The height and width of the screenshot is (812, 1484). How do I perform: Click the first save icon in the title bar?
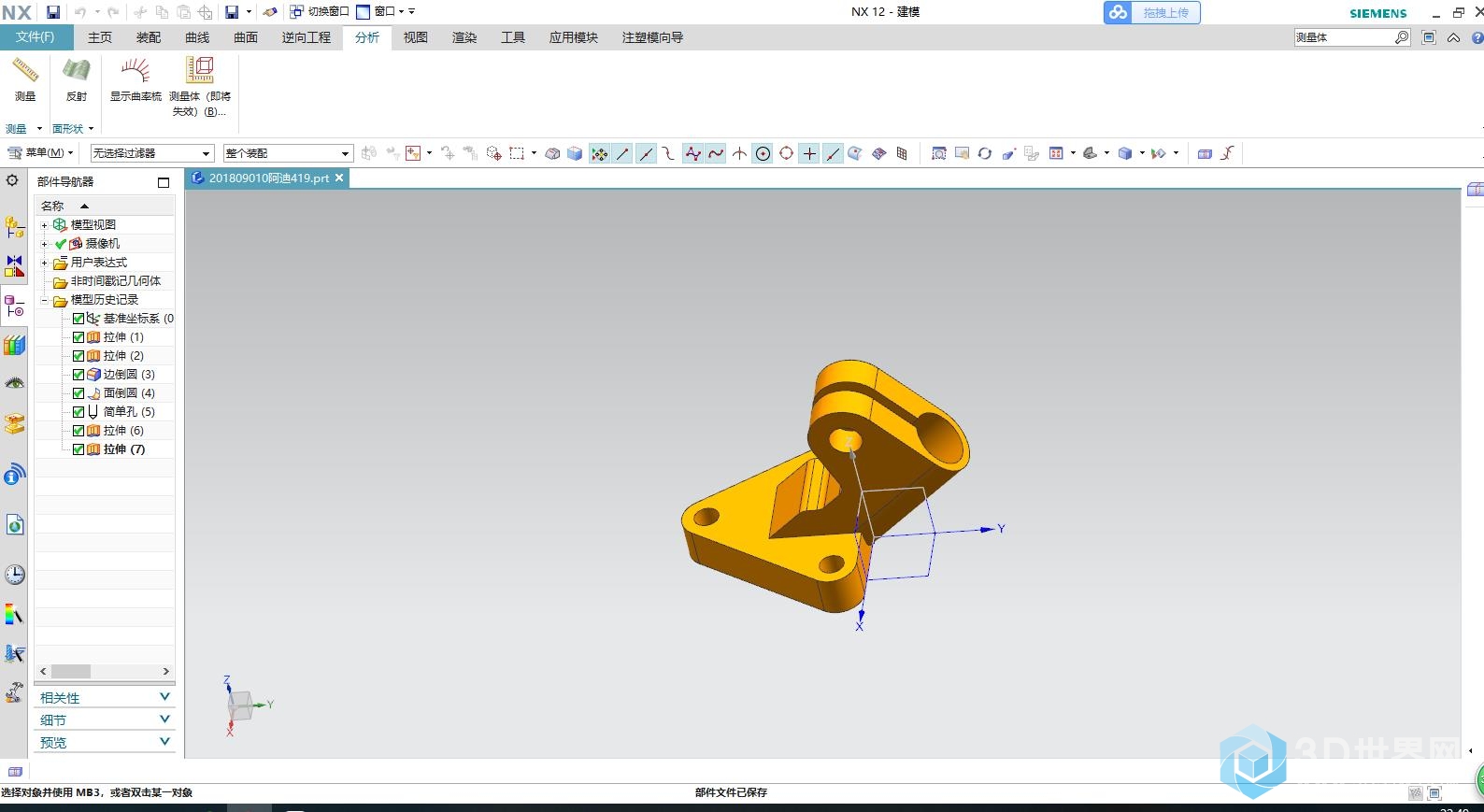click(x=53, y=12)
